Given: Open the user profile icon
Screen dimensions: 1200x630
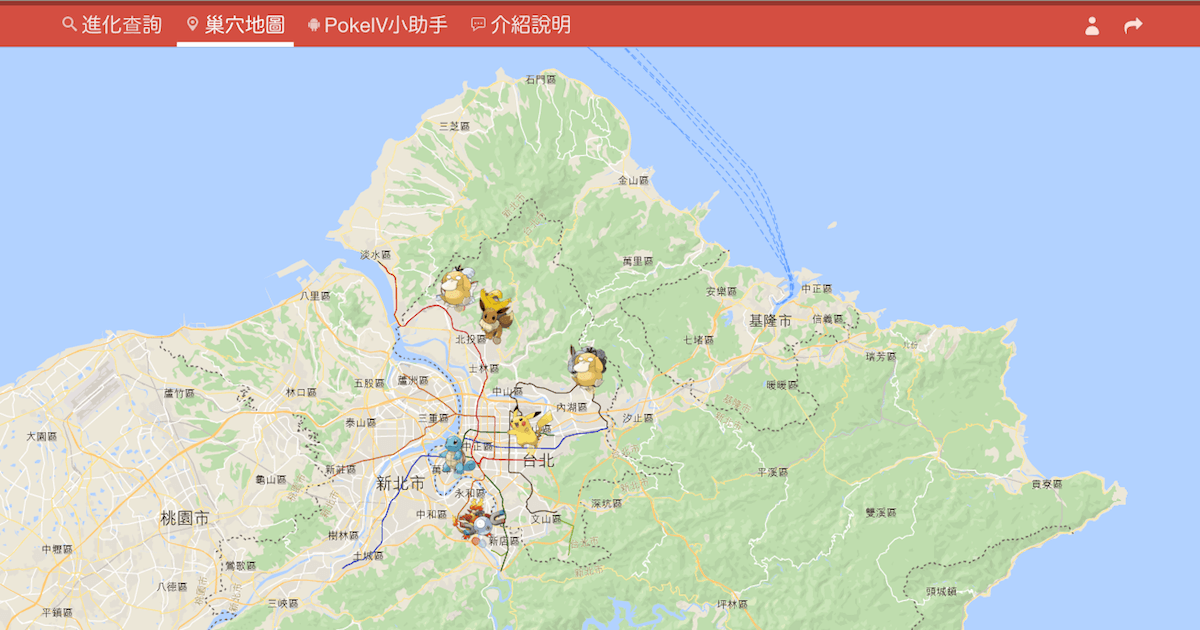Looking at the screenshot, I should tap(1092, 26).
